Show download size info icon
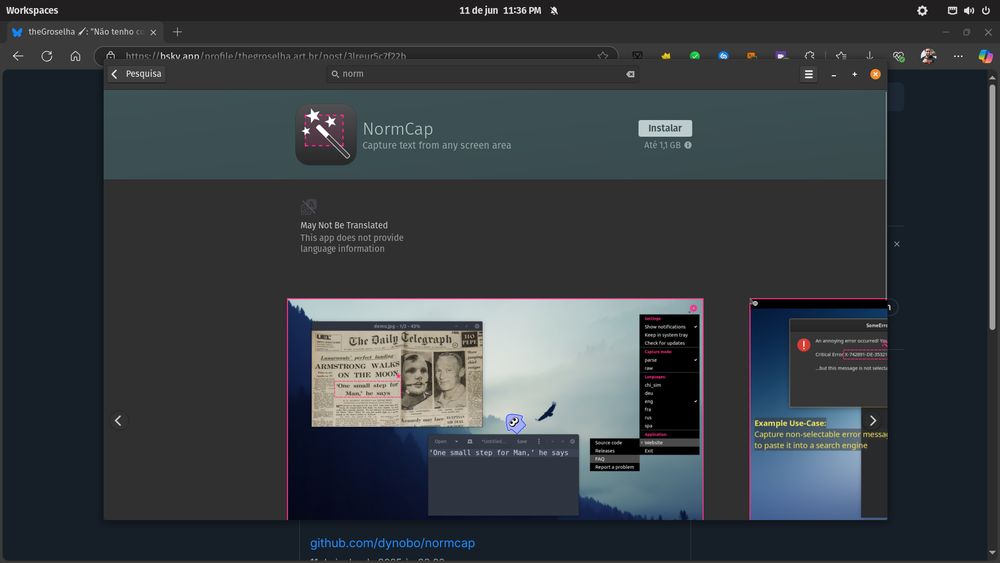 pyautogui.click(x=688, y=145)
